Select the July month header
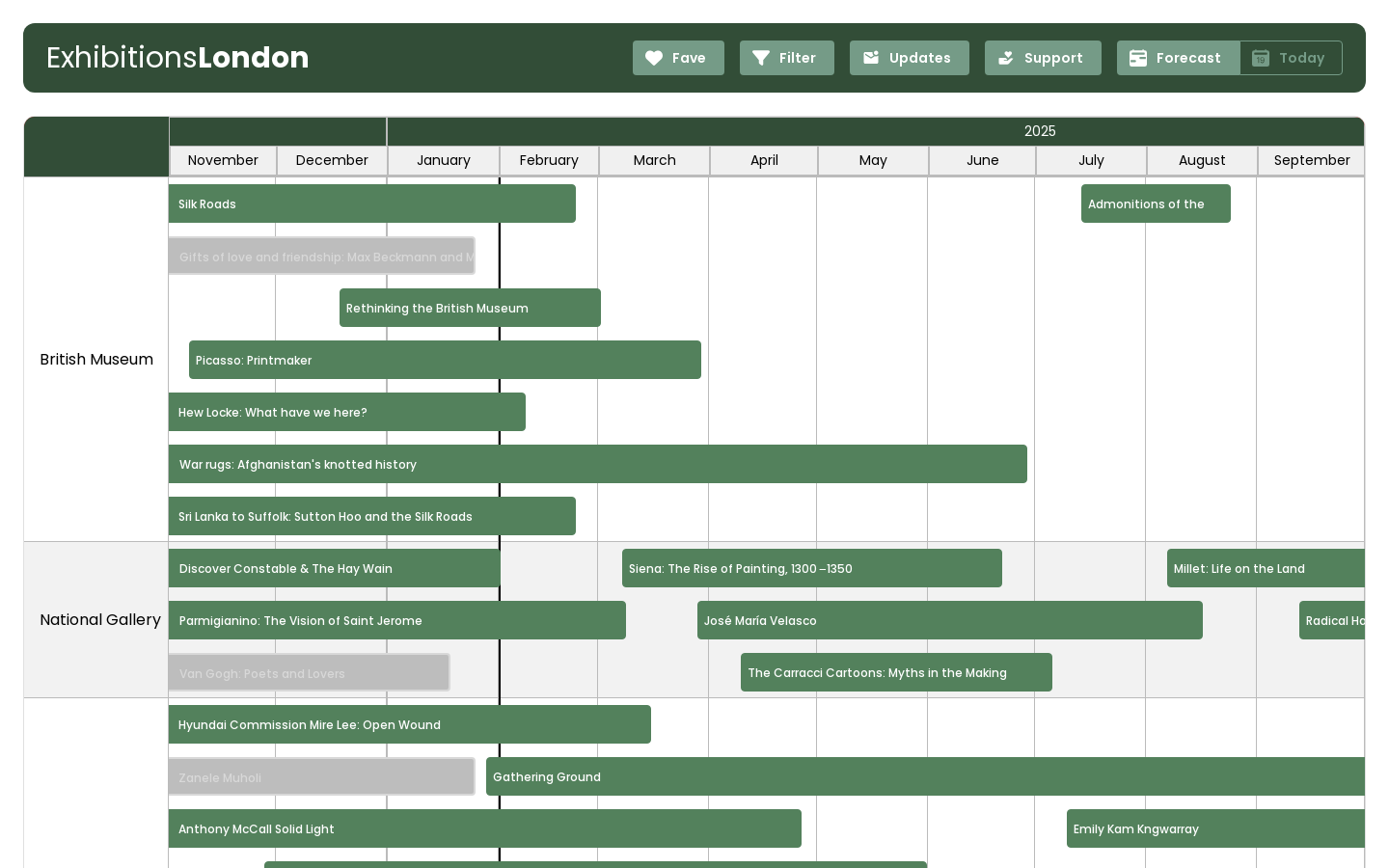This screenshot has width=1389, height=868. pos(1091,160)
